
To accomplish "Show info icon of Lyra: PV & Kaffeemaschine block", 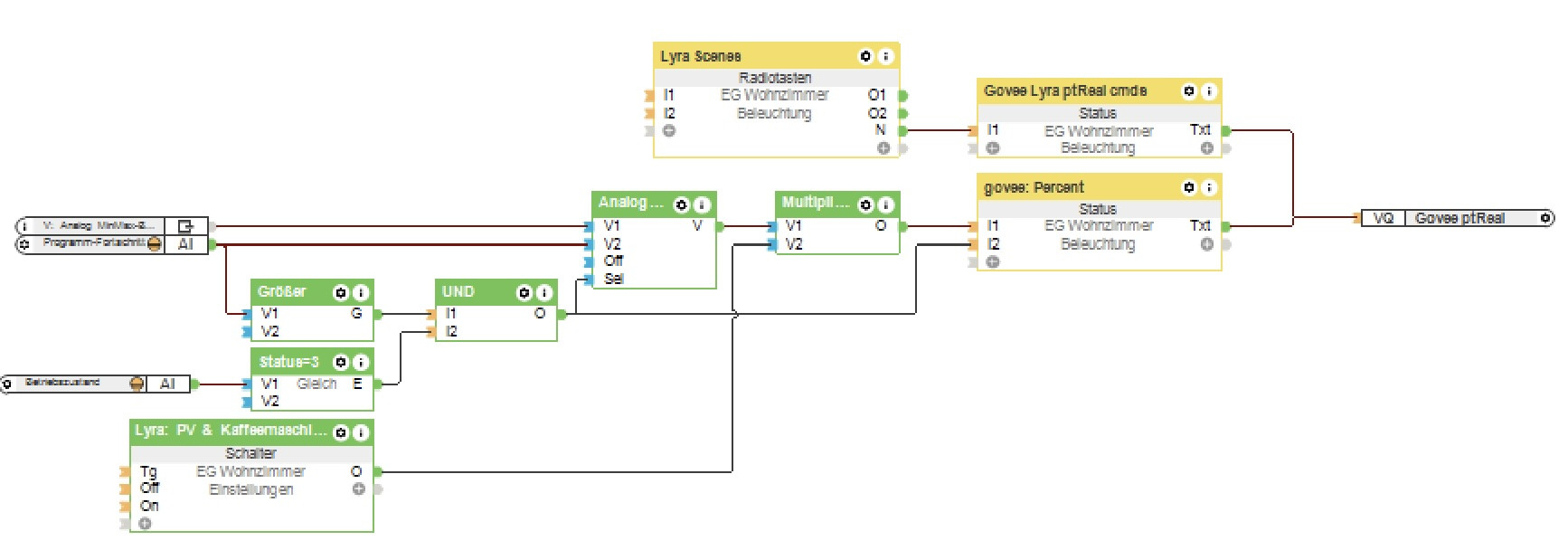I will [x=360, y=432].
